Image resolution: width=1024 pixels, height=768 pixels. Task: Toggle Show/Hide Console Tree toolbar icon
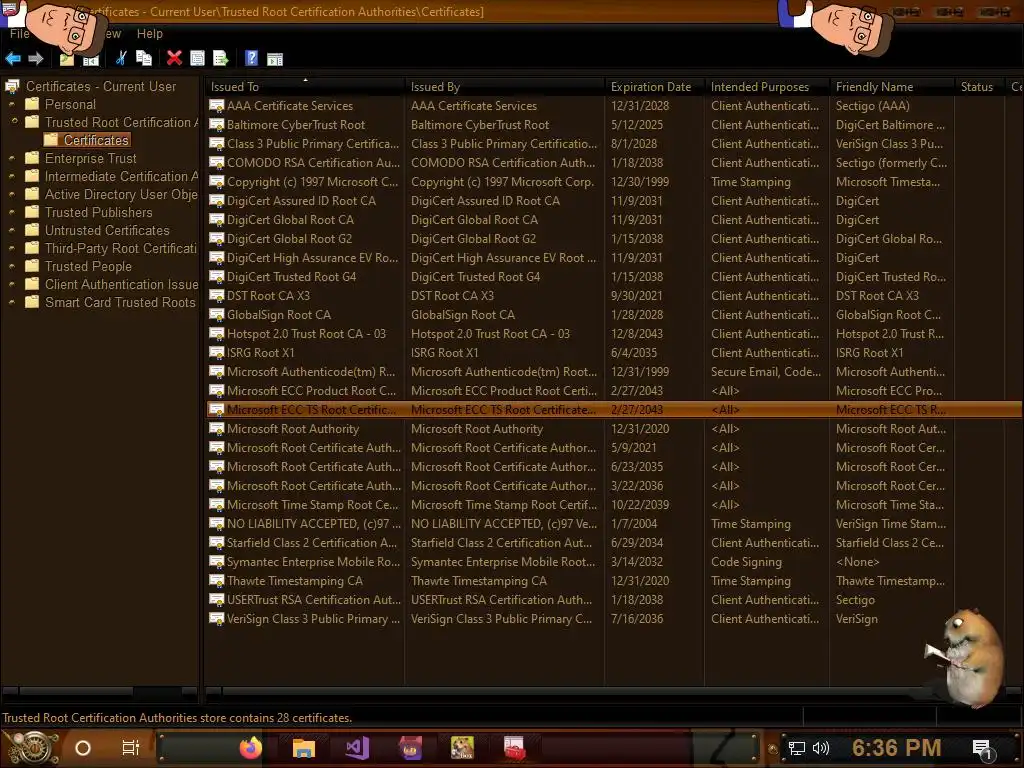91,59
